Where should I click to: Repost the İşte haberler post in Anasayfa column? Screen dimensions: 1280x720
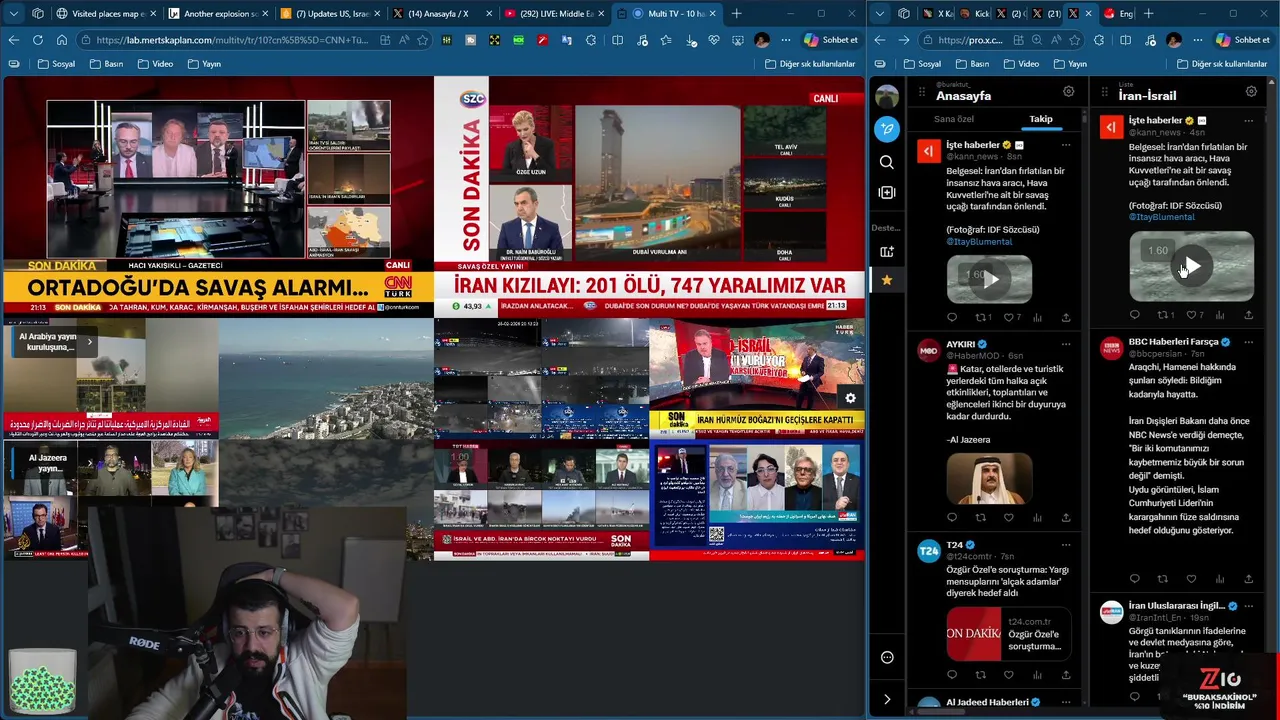point(980,318)
